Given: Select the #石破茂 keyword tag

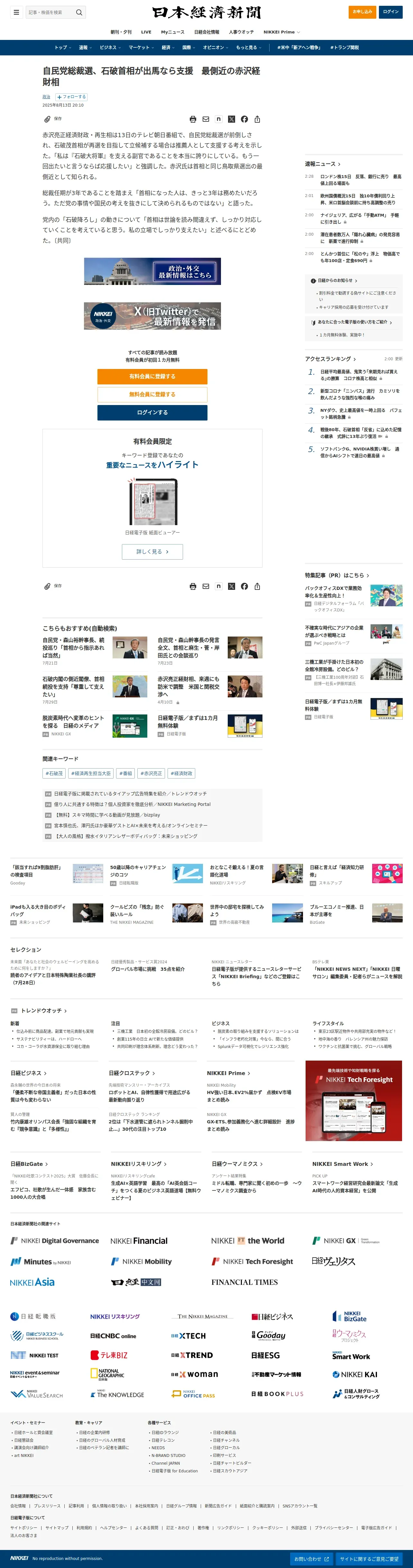Looking at the screenshot, I should (54, 774).
